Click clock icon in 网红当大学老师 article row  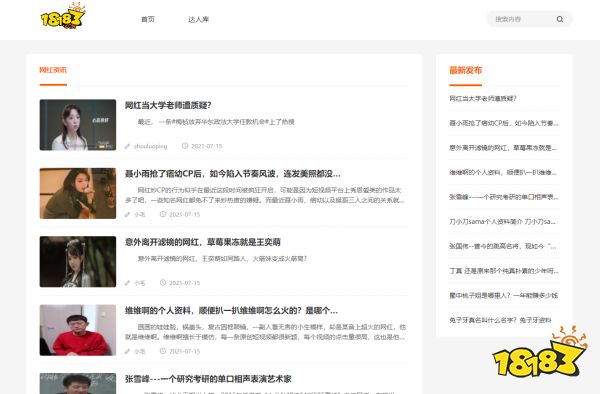pyautogui.click(x=185, y=146)
